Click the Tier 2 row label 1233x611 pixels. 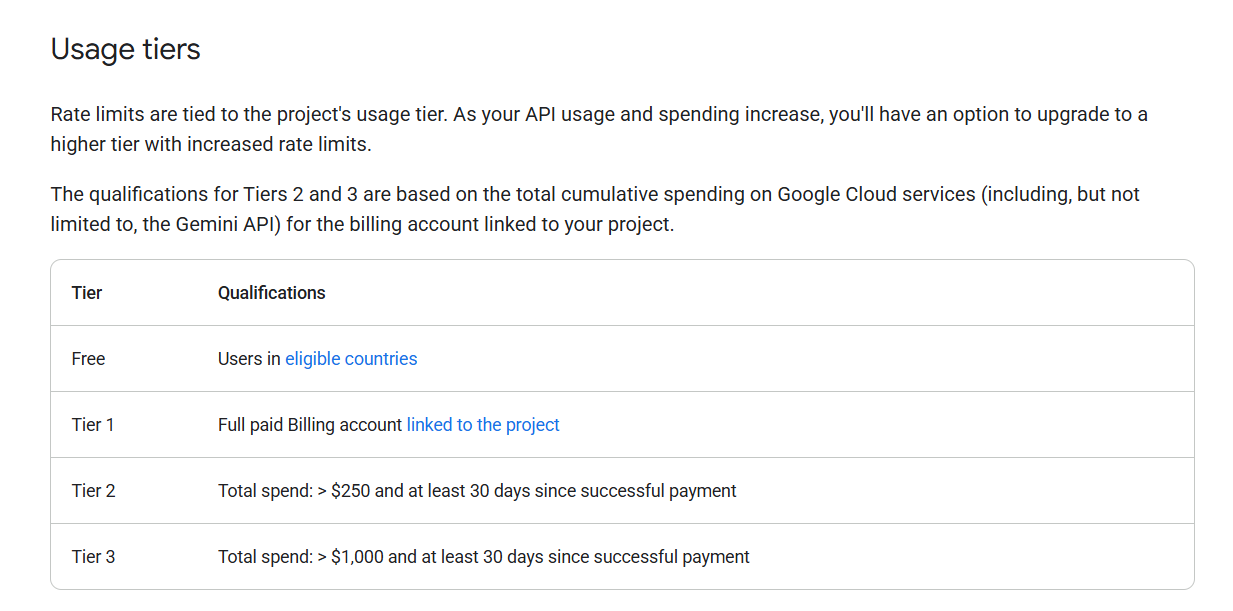pyautogui.click(x=93, y=491)
